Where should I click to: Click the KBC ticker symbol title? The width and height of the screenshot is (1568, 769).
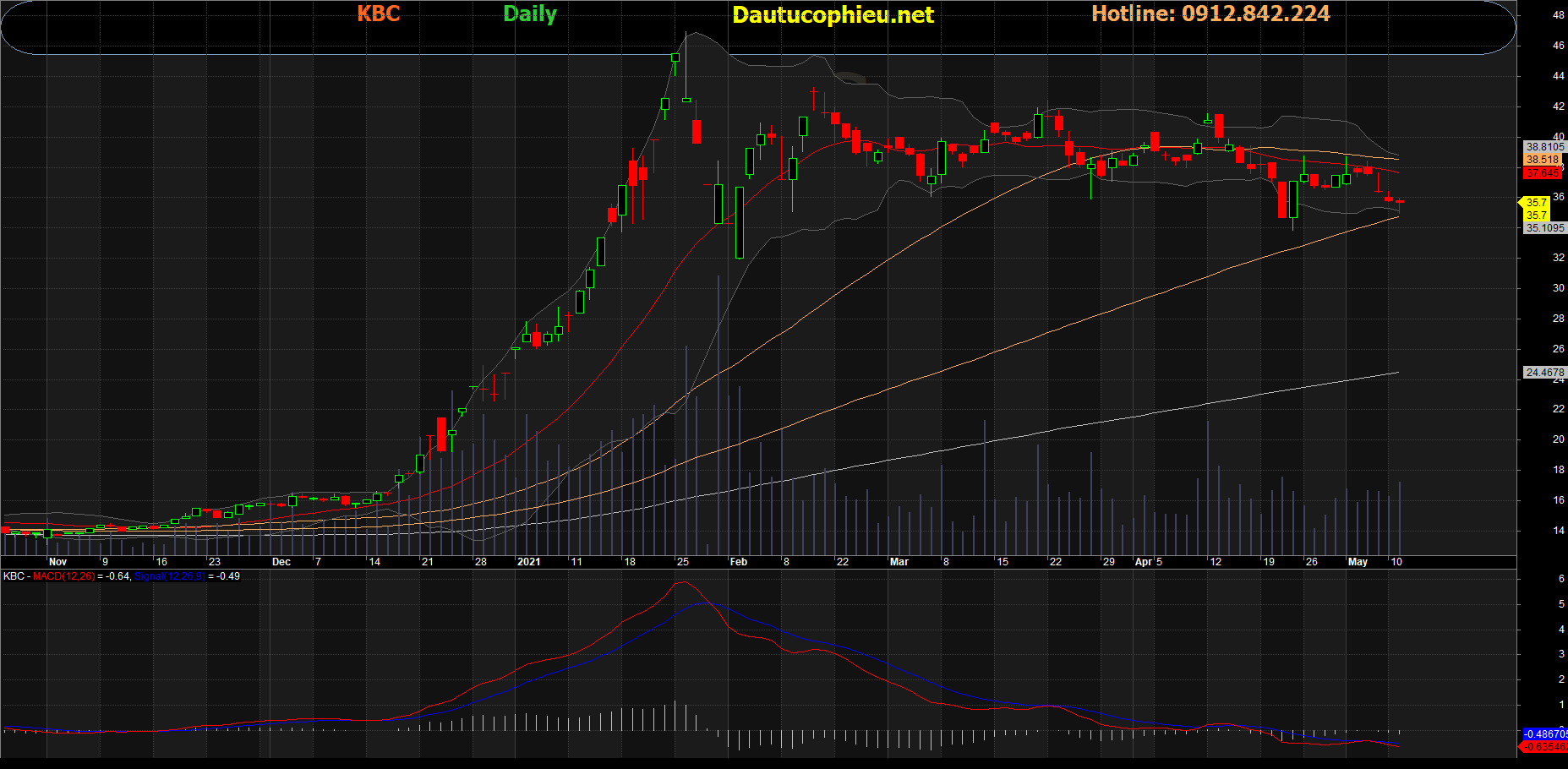pos(378,14)
